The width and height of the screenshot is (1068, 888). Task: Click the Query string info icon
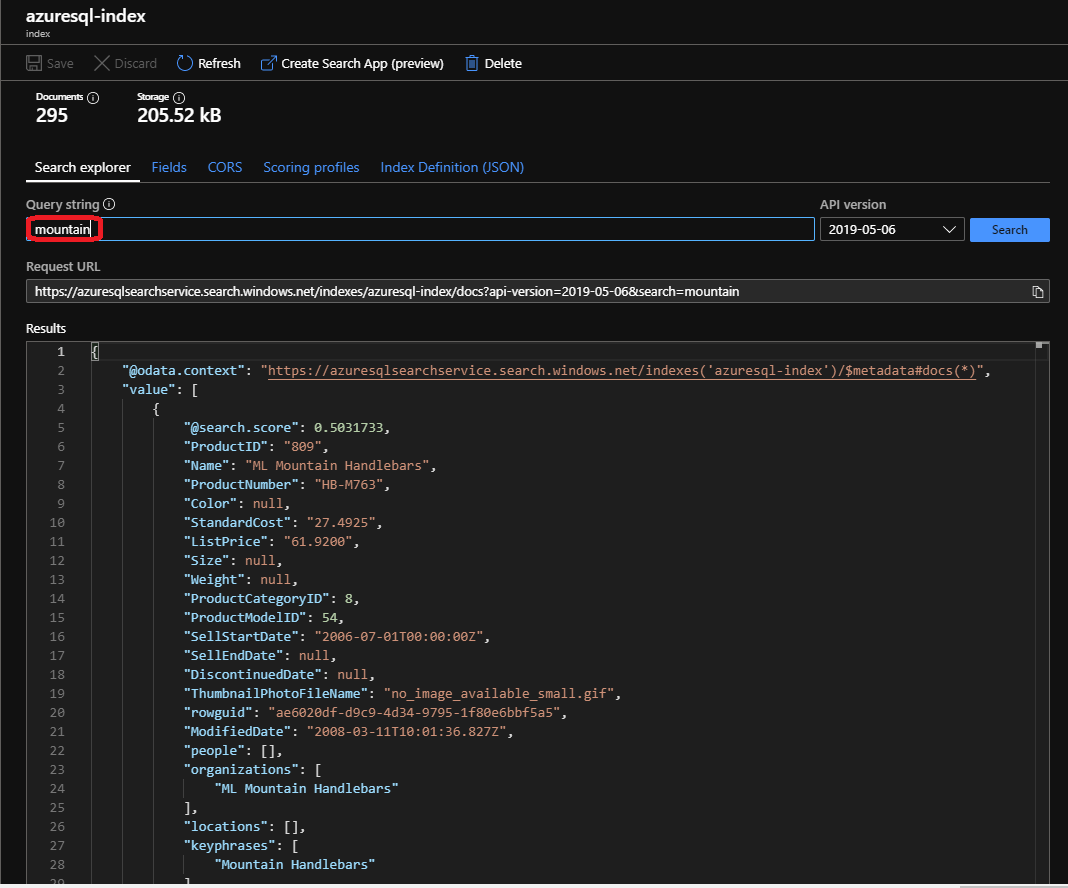click(109, 204)
